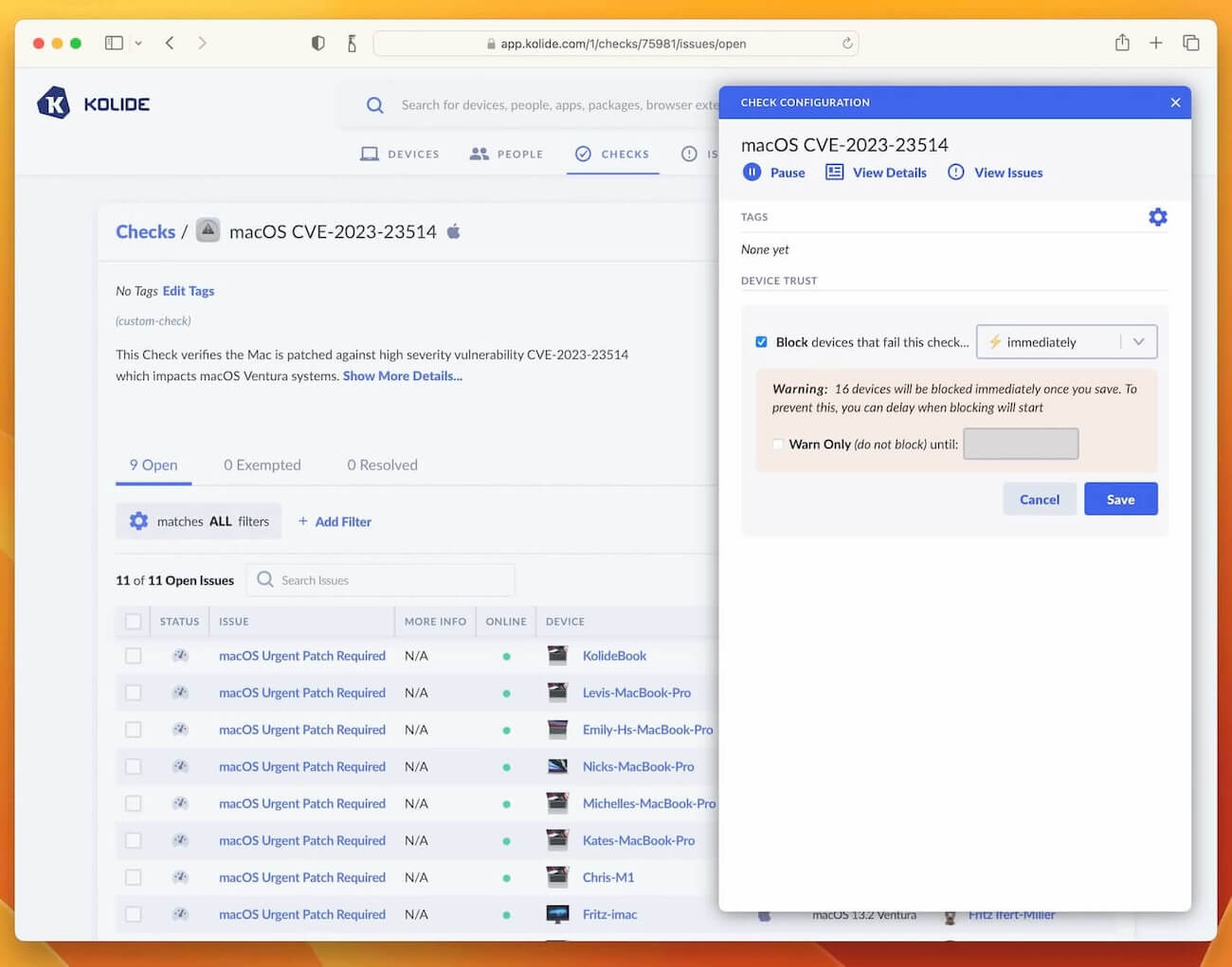Click the View Issues icon
The width and height of the screenshot is (1232, 967).
(x=954, y=173)
